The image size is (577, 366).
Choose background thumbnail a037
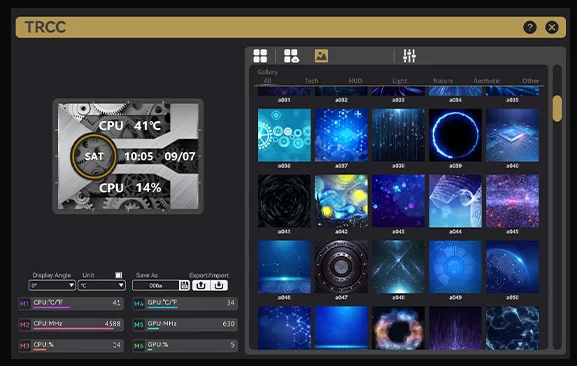341,135
